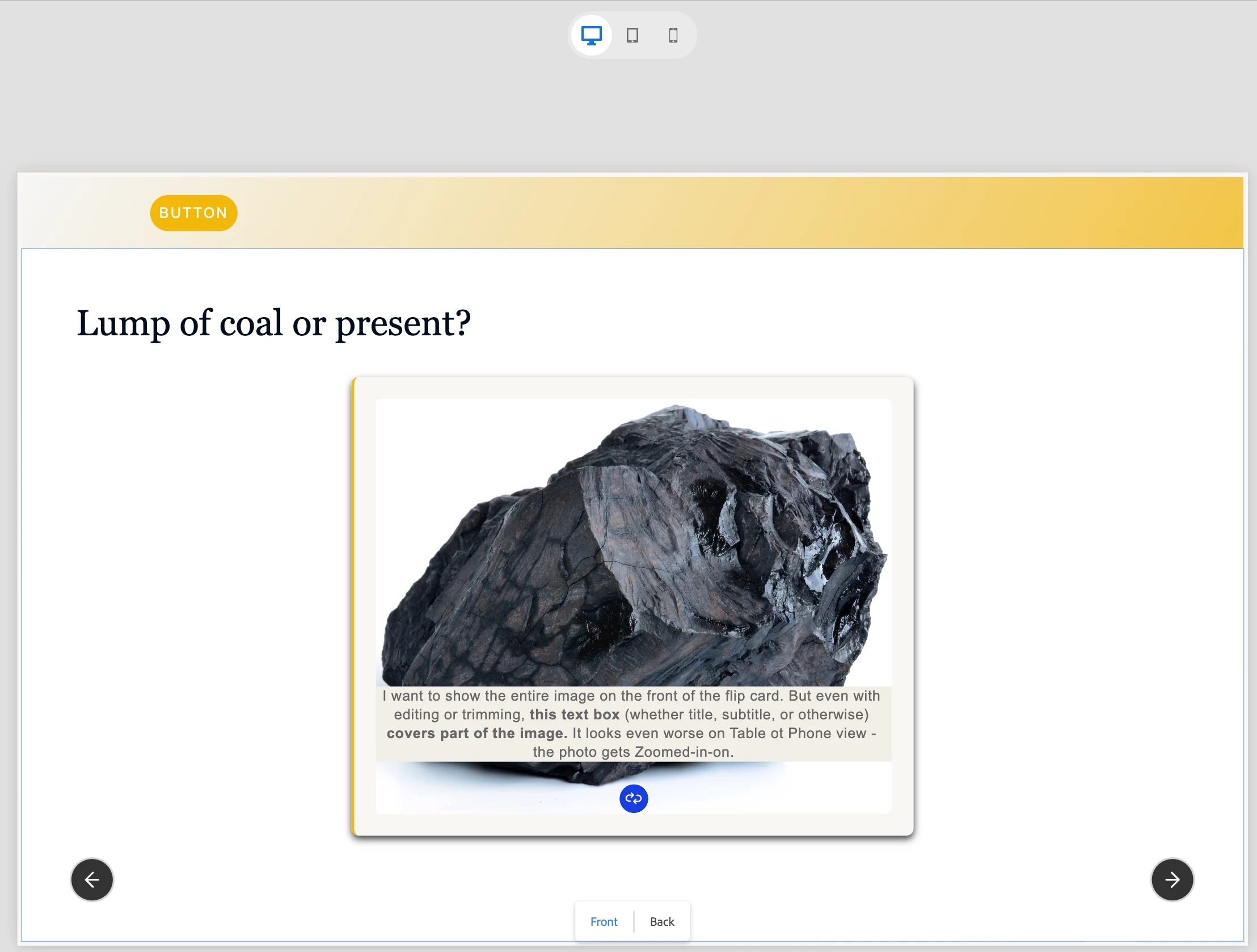Advance with the right arrow button

1172,880
